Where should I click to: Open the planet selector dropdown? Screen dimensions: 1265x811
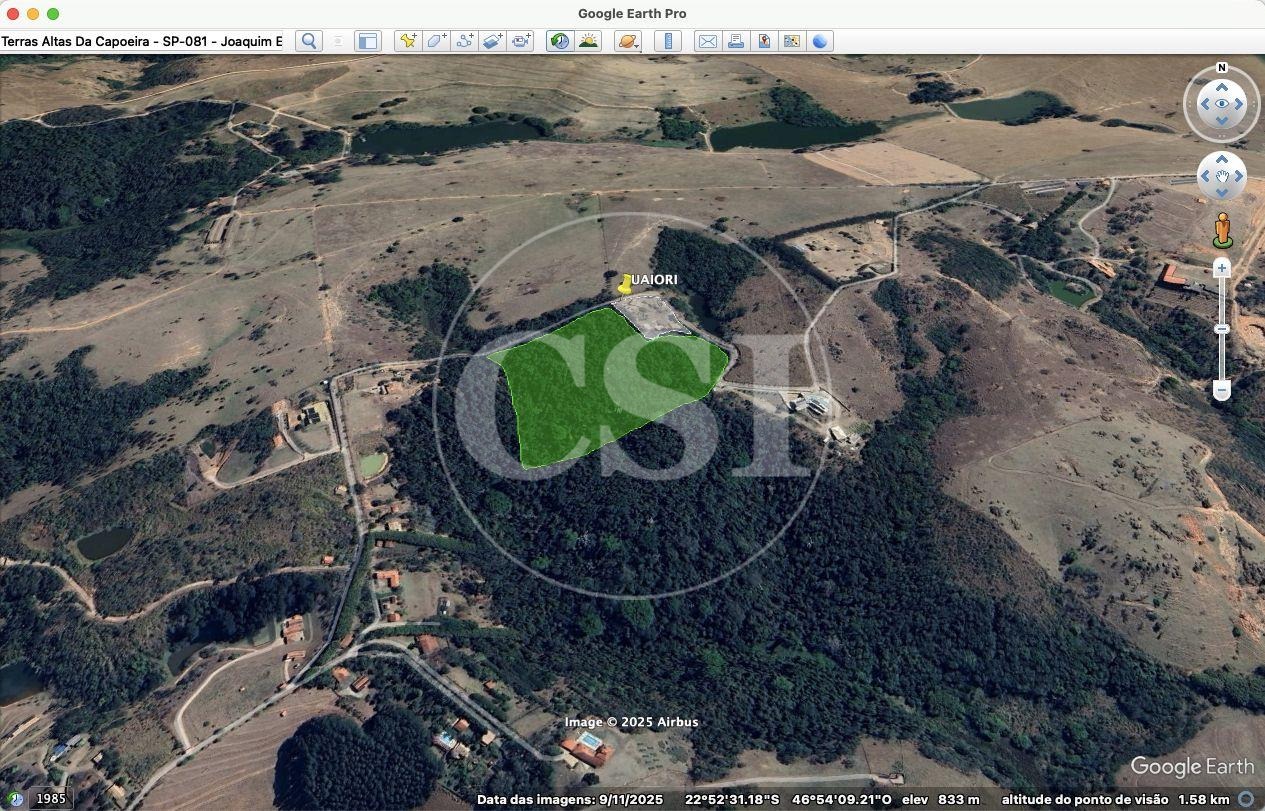tap(628, 41)
